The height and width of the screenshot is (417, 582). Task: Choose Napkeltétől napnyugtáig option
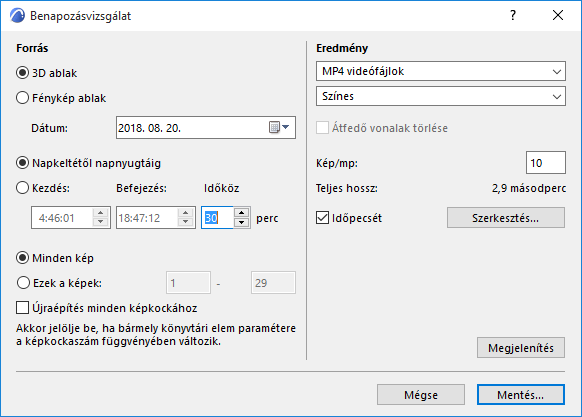[x=23, y=163]
